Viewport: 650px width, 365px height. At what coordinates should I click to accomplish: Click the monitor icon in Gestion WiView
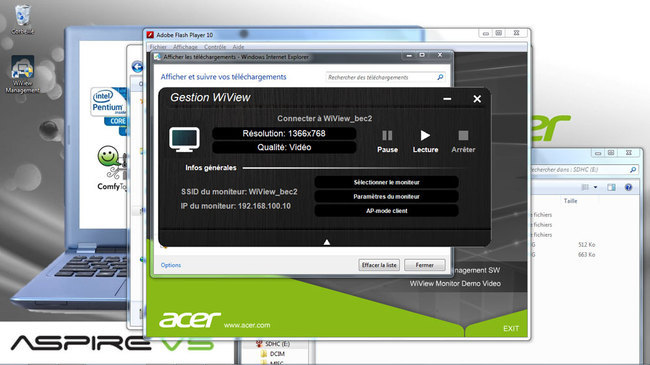point(184,140)
